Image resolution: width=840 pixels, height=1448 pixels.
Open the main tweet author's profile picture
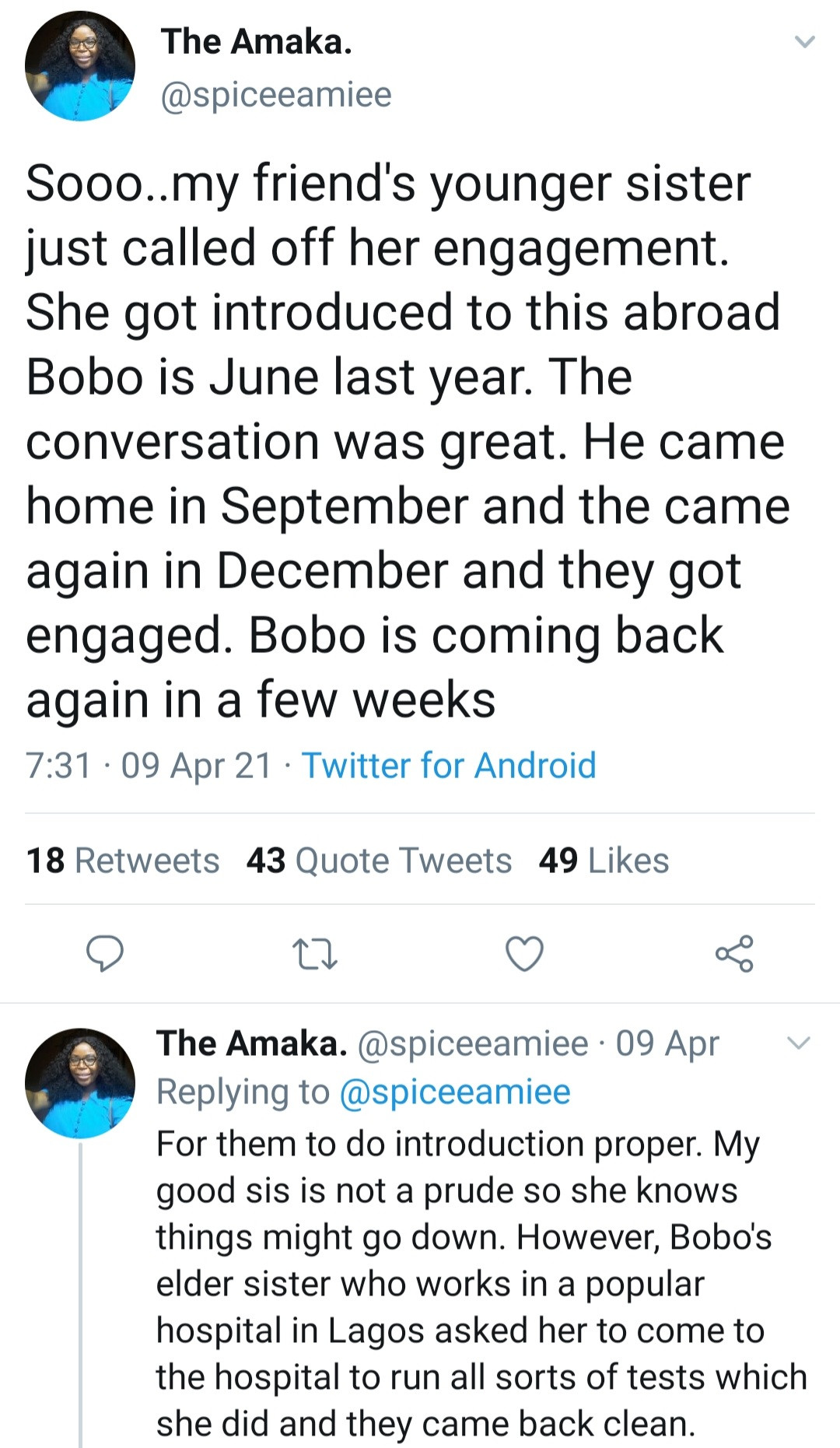point(79,67)
